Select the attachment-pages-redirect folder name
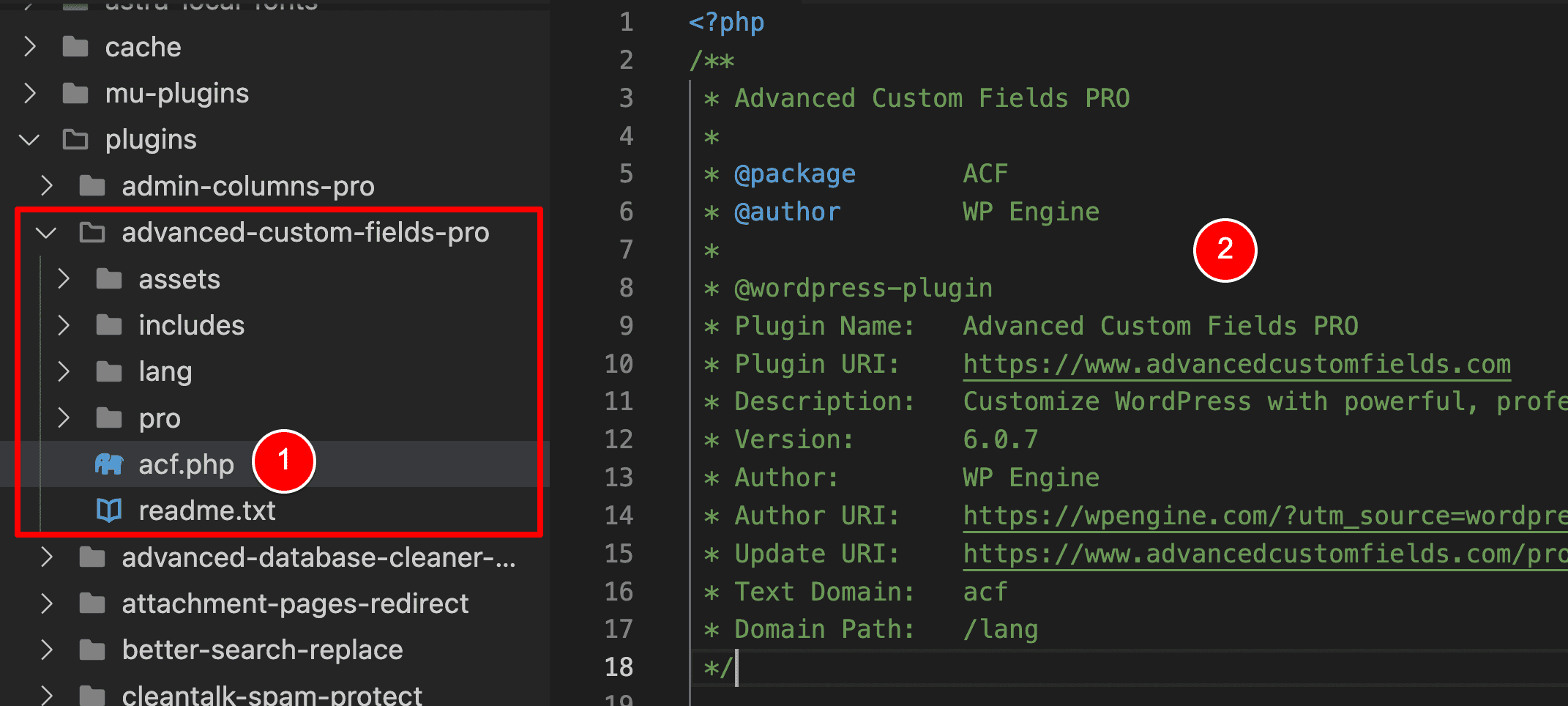Image resolution: width=1568 pixels, height=706 pixels. [x=295, y=603]
